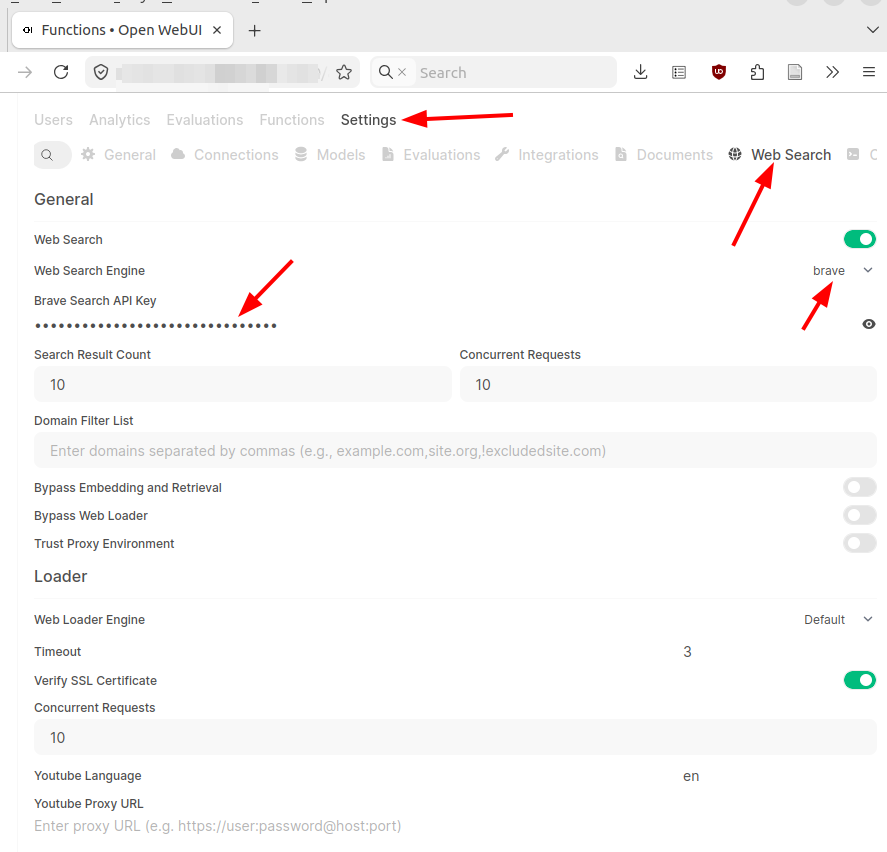Open the hamburger application menu
The height and width of the screenshot is (852, 887).
pos(868,72)
